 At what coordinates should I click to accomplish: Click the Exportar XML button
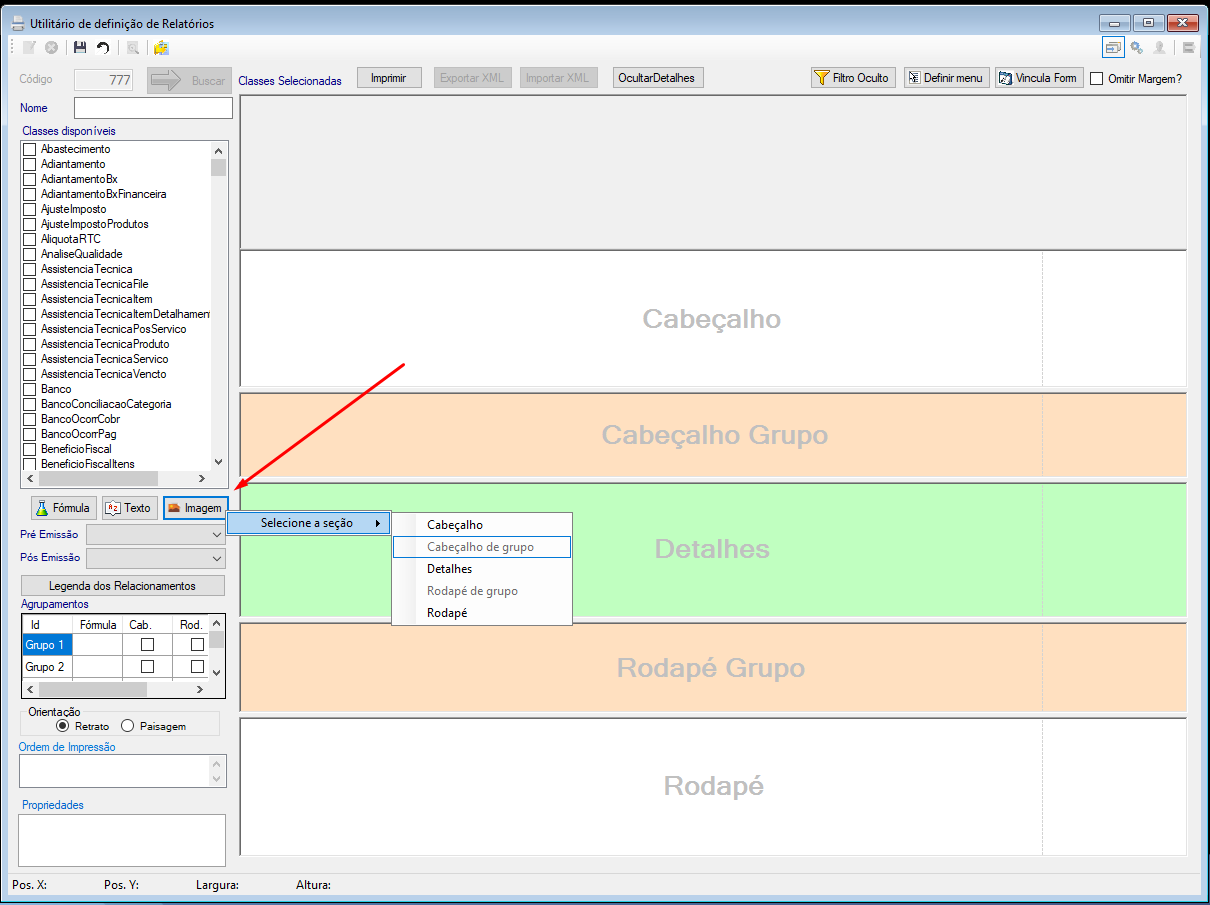tap(472, 78)
